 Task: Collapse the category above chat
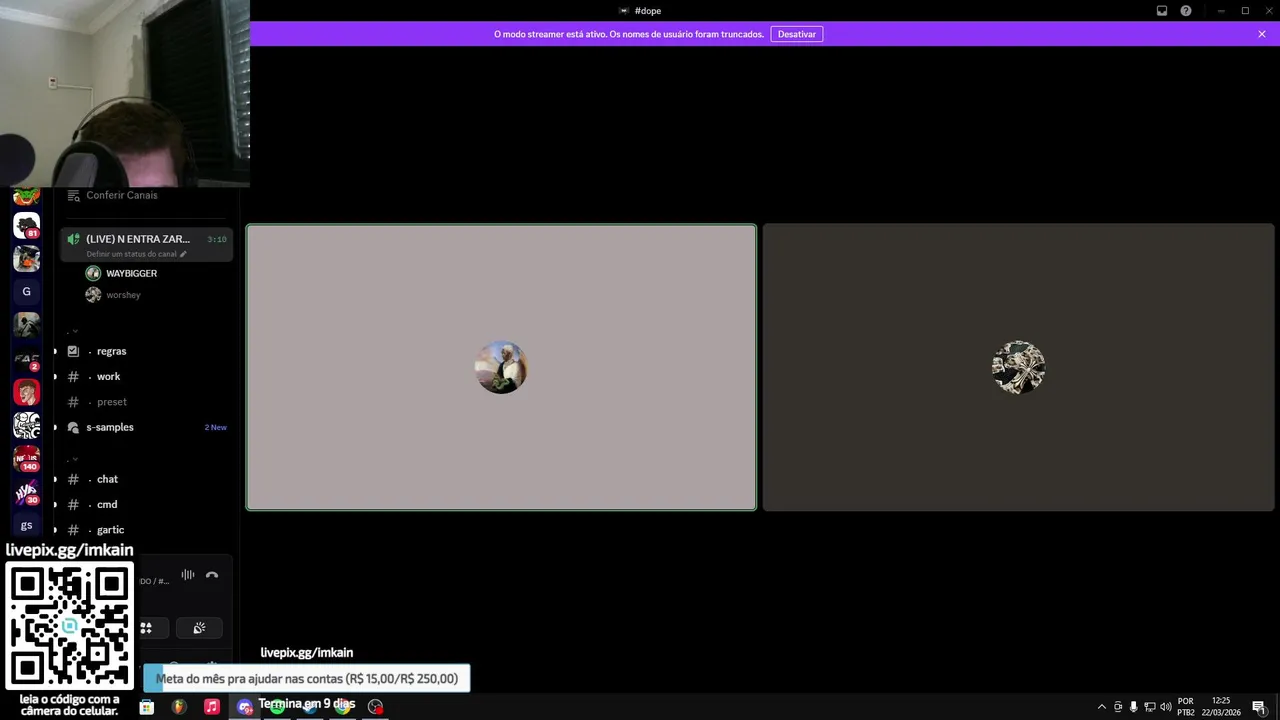pos(75,459)
